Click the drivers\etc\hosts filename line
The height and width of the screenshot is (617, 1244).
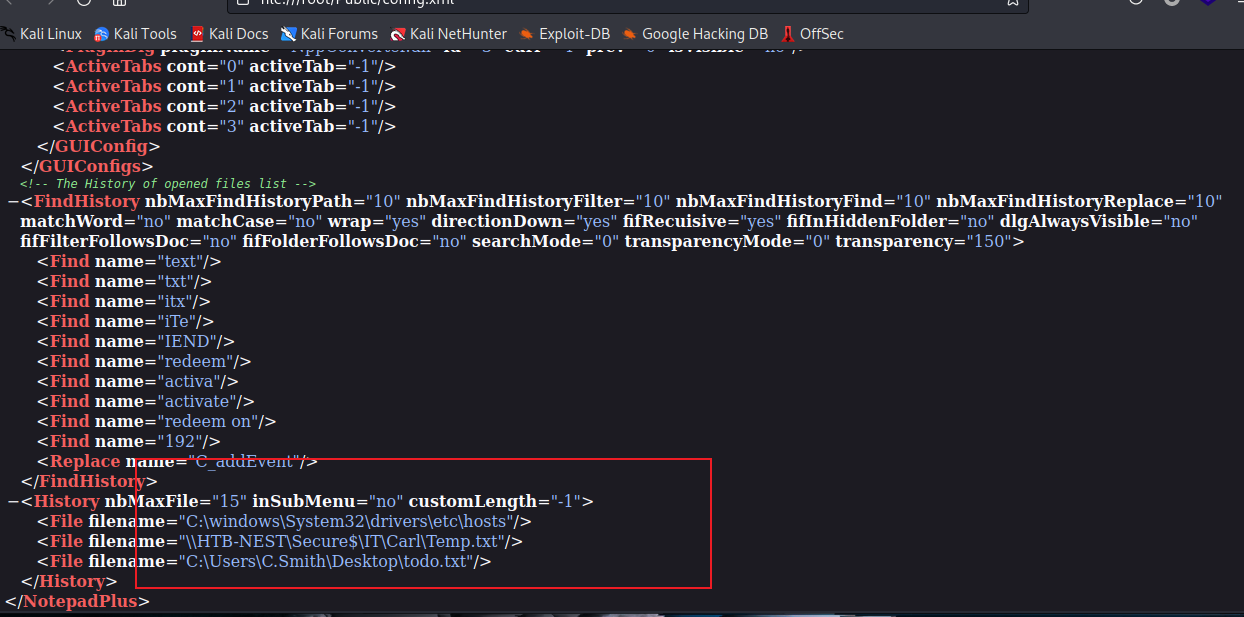[x=284, y=521]
